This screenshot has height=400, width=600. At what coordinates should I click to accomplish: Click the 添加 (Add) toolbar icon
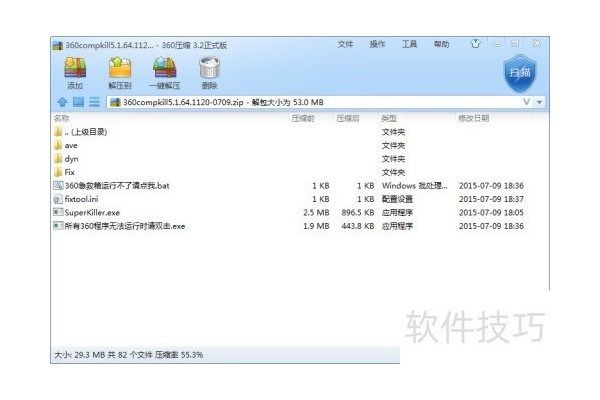pos(75,68)
